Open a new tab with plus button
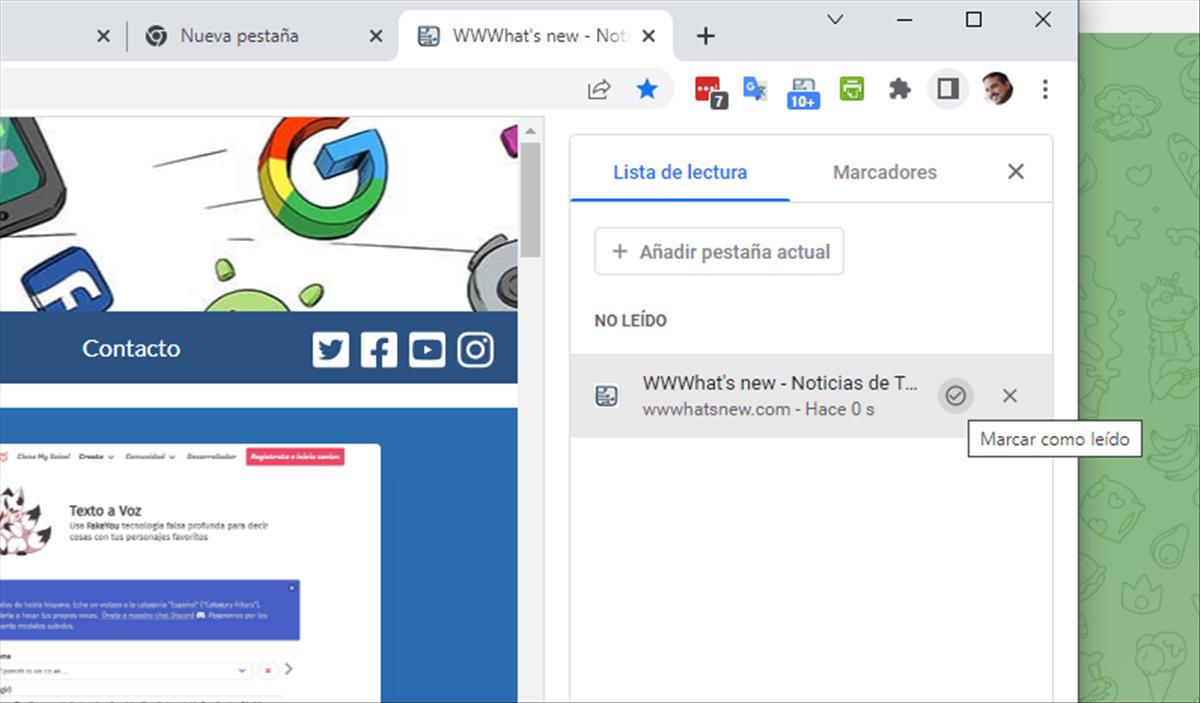 705,37
